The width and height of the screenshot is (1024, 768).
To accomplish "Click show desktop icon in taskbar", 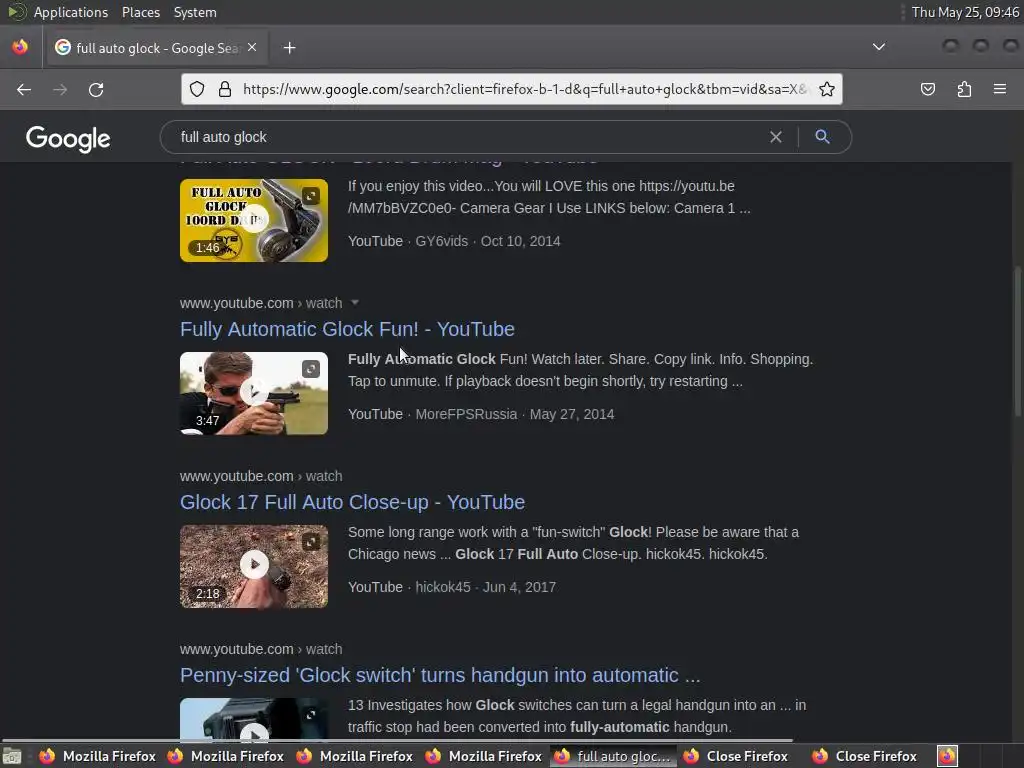I will point(12,756).
